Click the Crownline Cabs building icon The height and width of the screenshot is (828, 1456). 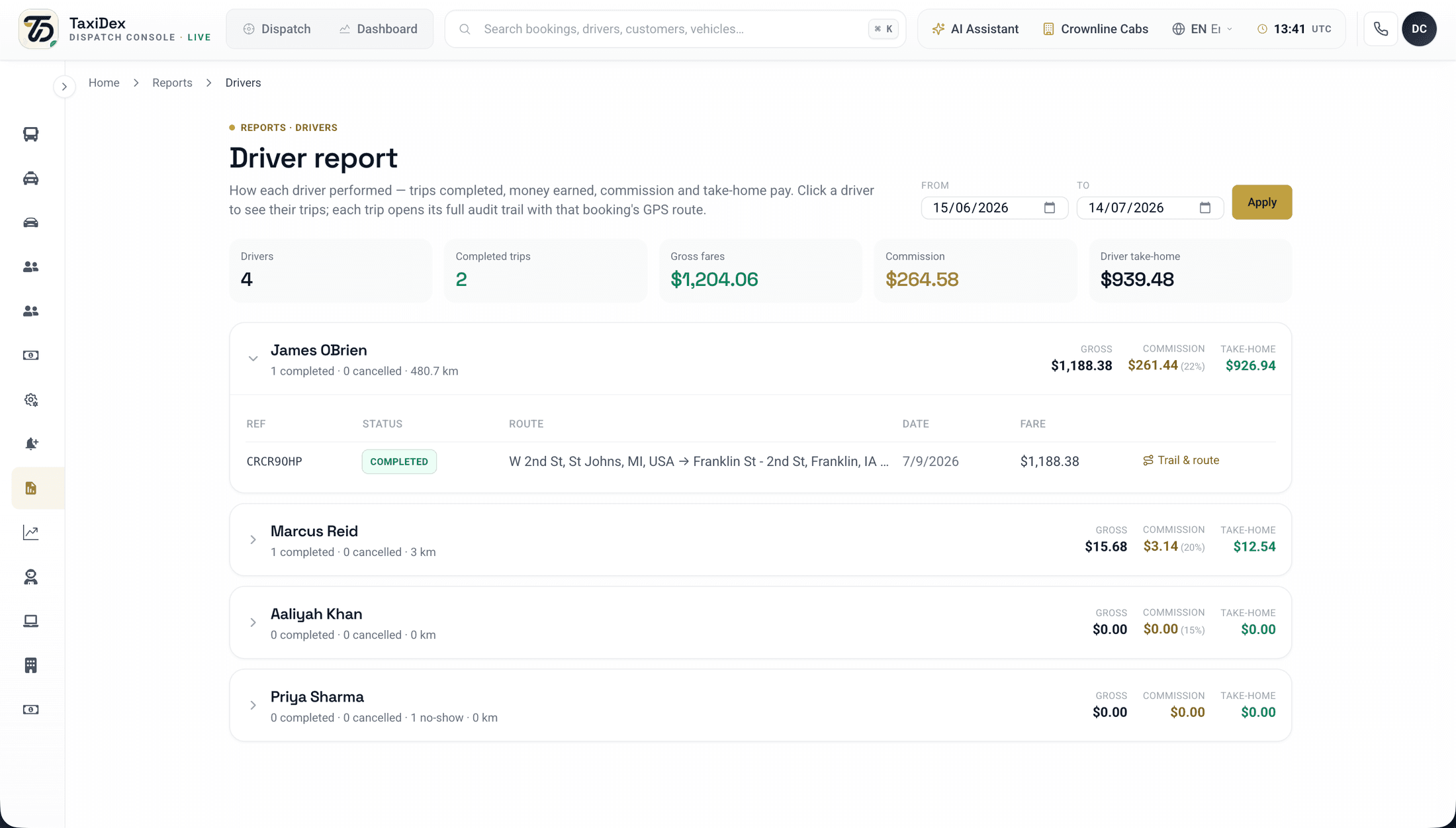1048,29
